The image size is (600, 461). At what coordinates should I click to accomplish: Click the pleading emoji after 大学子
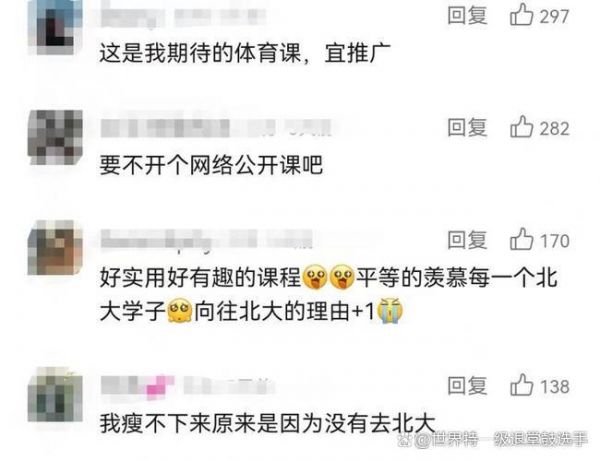180,311
